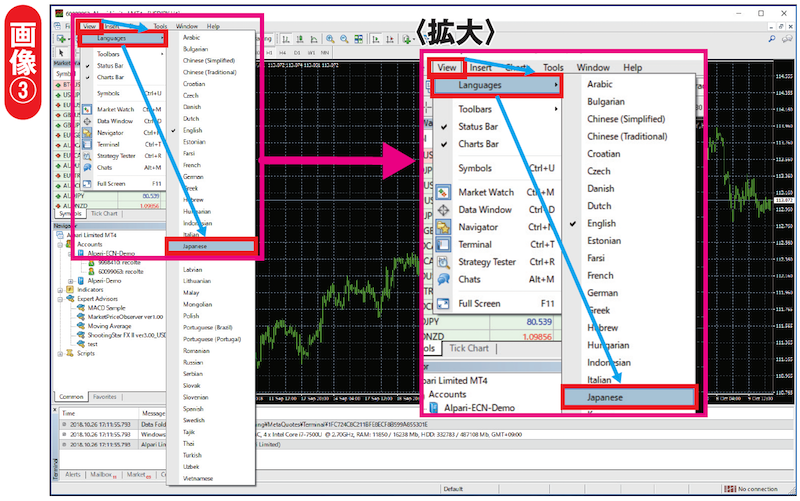The height and width of the screenshot is (501, 800).
Task: Enable Auto Scroll toolbar icon
Action: pyautogui.click(x=376, y=39)
